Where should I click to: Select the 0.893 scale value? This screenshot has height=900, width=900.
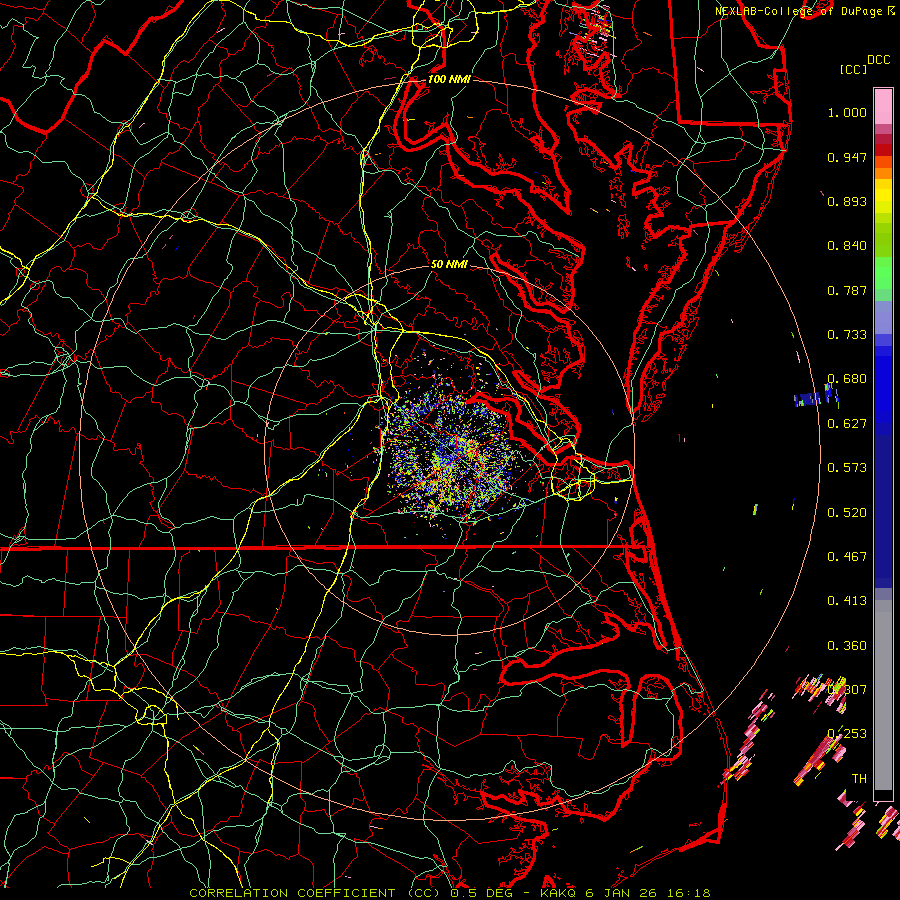(847, 201)
